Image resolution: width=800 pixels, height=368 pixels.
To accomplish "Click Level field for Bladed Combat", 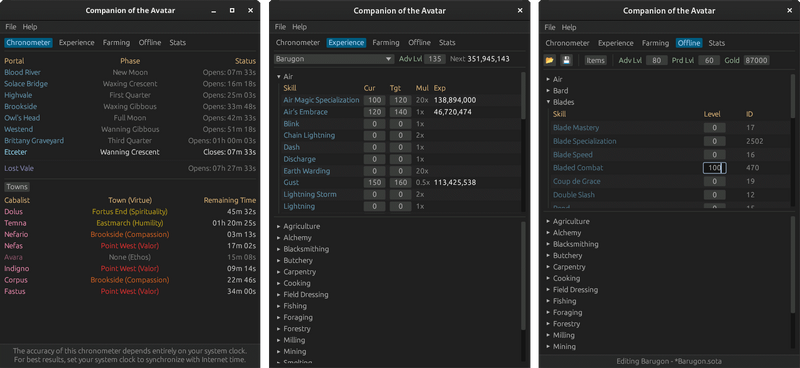I will (714, 167).
